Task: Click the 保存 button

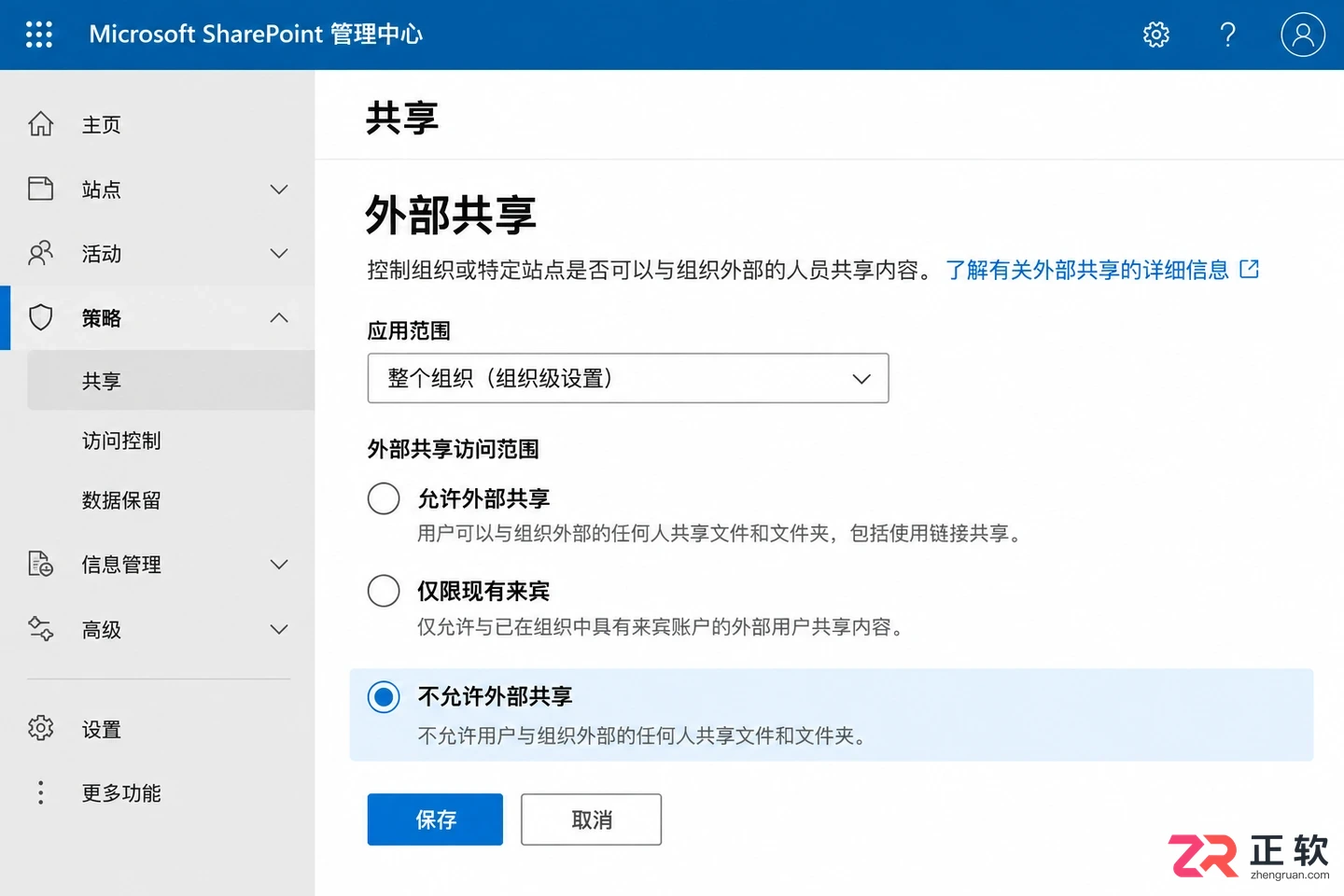Action: (435, 819)
